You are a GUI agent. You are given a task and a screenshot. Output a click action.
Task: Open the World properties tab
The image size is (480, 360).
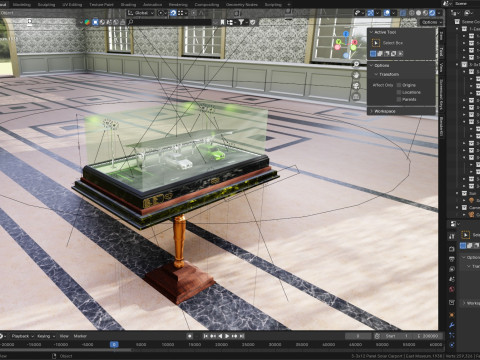coord(452,289)
